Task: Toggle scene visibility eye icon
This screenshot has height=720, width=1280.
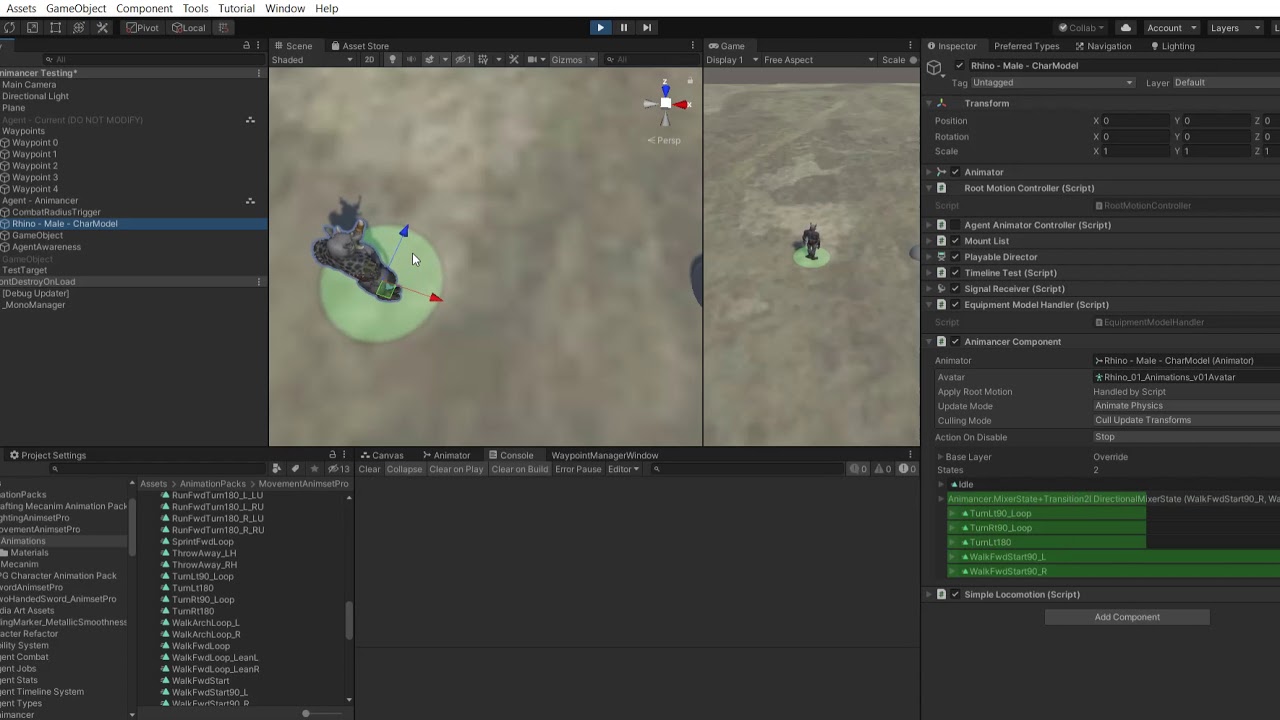Action: pos(462,60)
